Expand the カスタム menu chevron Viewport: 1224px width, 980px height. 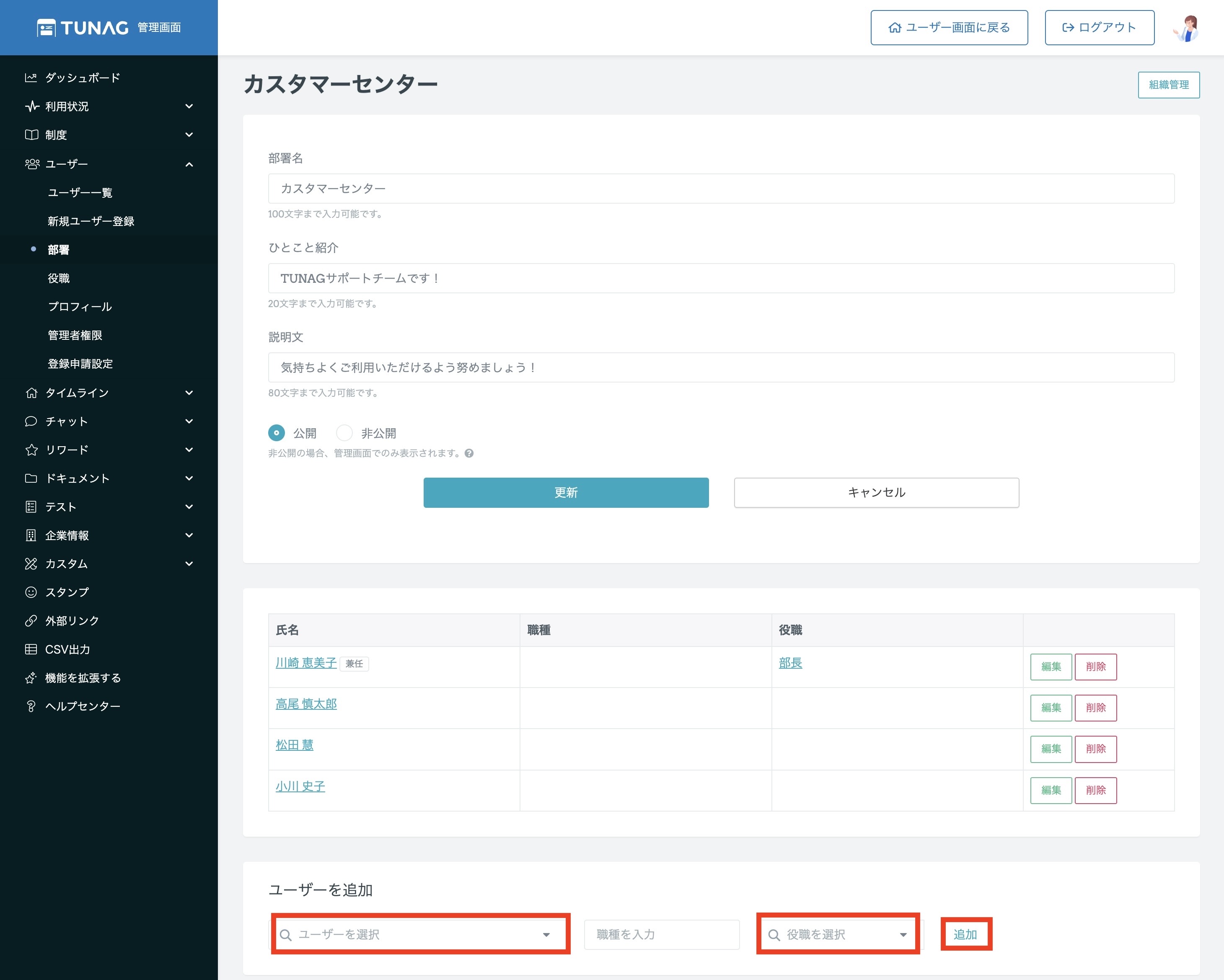point(190,564)
